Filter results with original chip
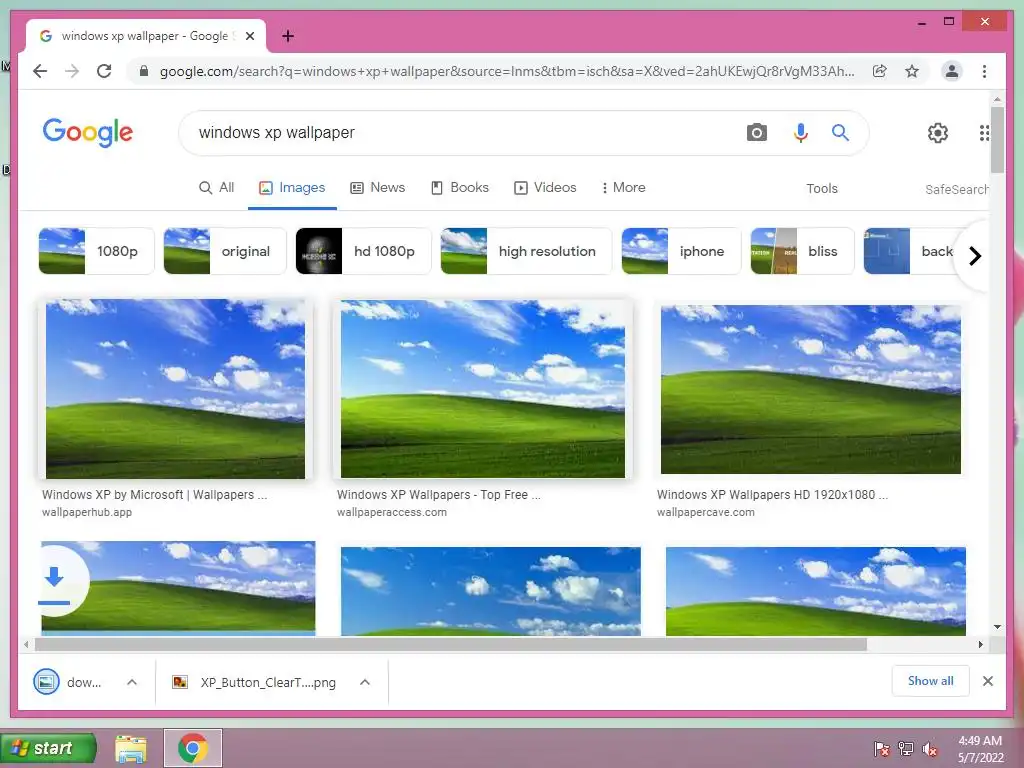The width and height of the screenshot is (1024, 768). [225, 251]
